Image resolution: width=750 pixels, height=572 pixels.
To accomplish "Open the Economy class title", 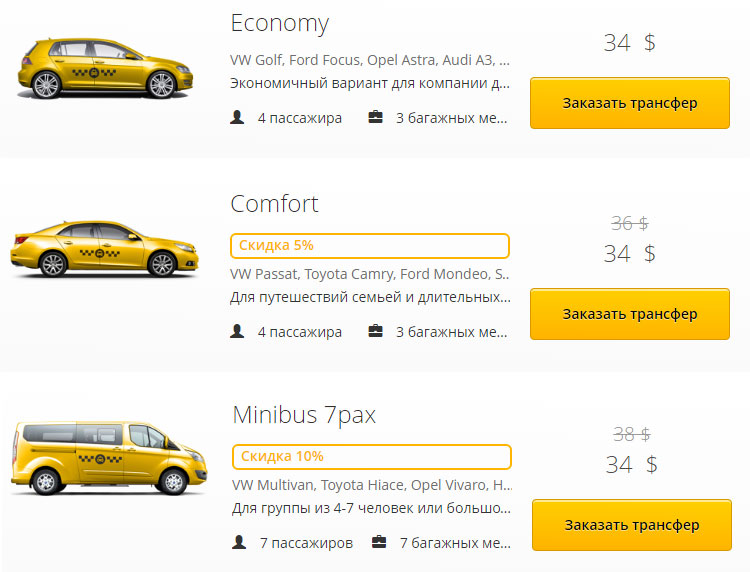I will point(279,23).
